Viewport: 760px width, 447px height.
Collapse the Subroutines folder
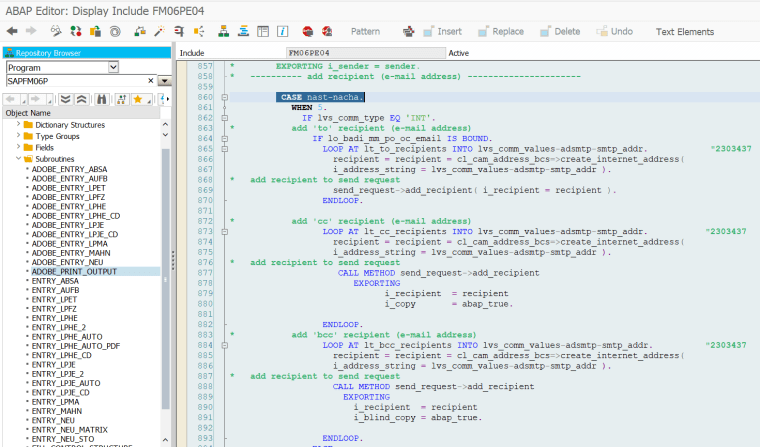point(18,159)
